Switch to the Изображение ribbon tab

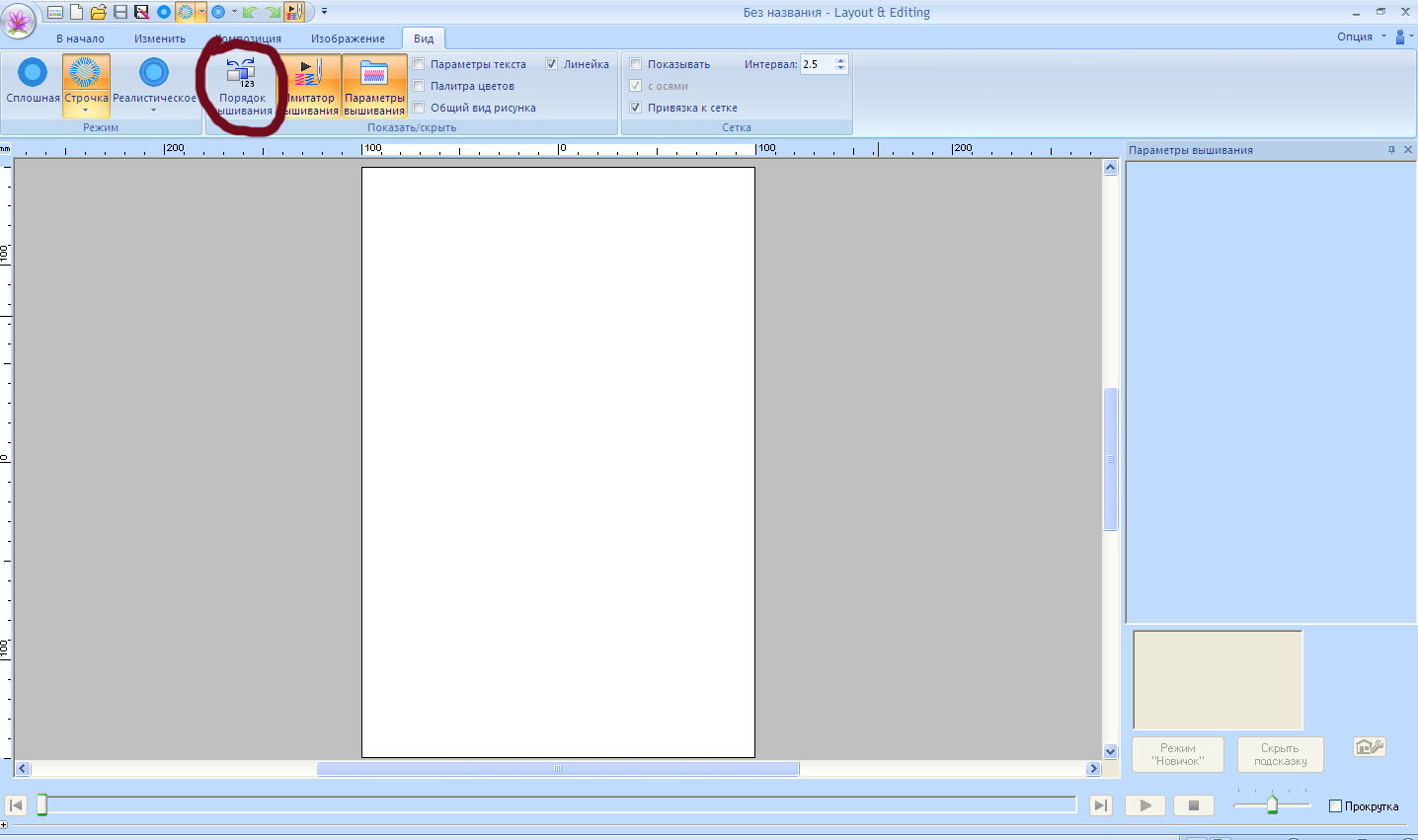[348, 38]
